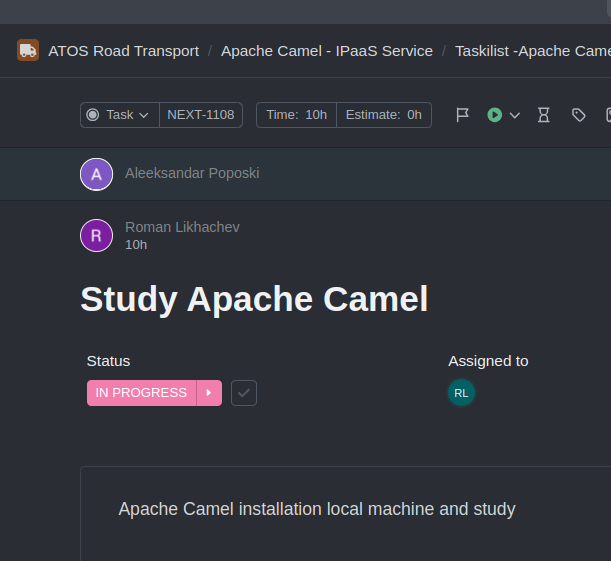
Task: Click the Roman Likhachev avatar
Action: pyautogui.click(x=97, y=235)
